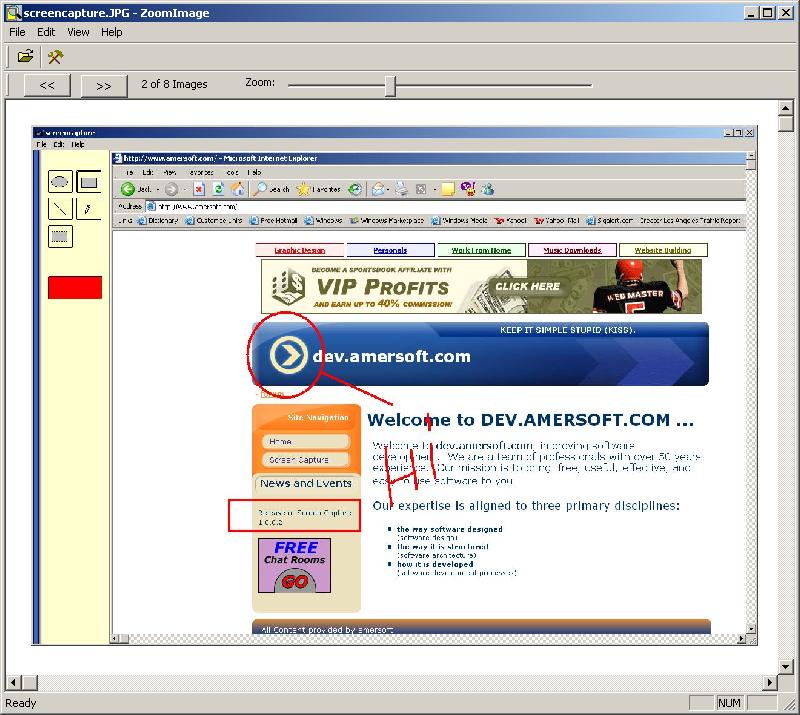Click the 'Zoom:' label
The height and width of the screenshot is (715, 800).
[260, 82]
